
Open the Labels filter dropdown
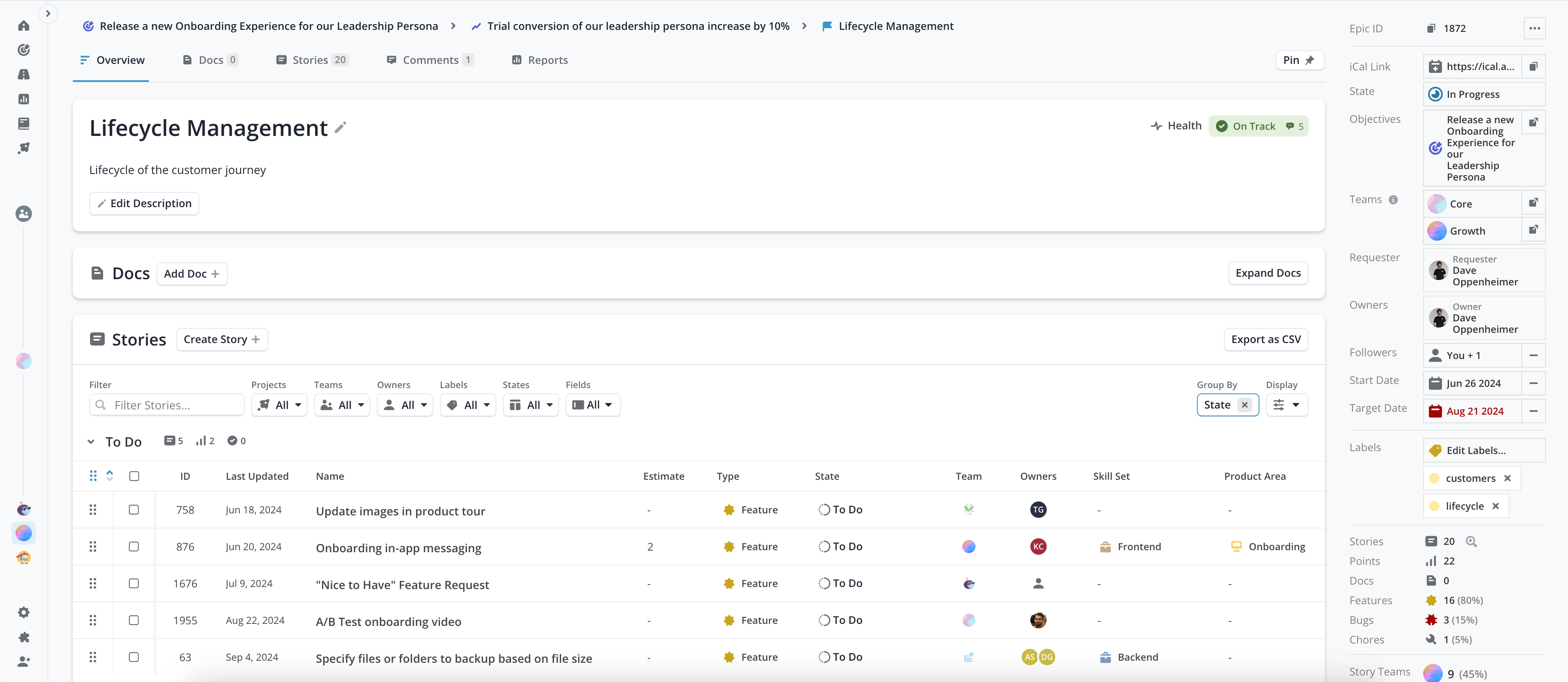coord(468,405)
